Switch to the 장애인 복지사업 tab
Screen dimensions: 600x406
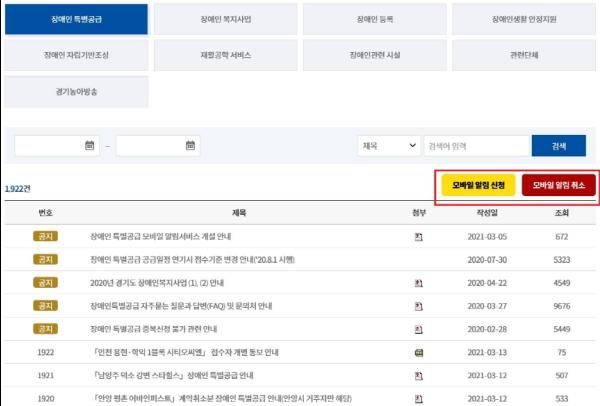225,19
